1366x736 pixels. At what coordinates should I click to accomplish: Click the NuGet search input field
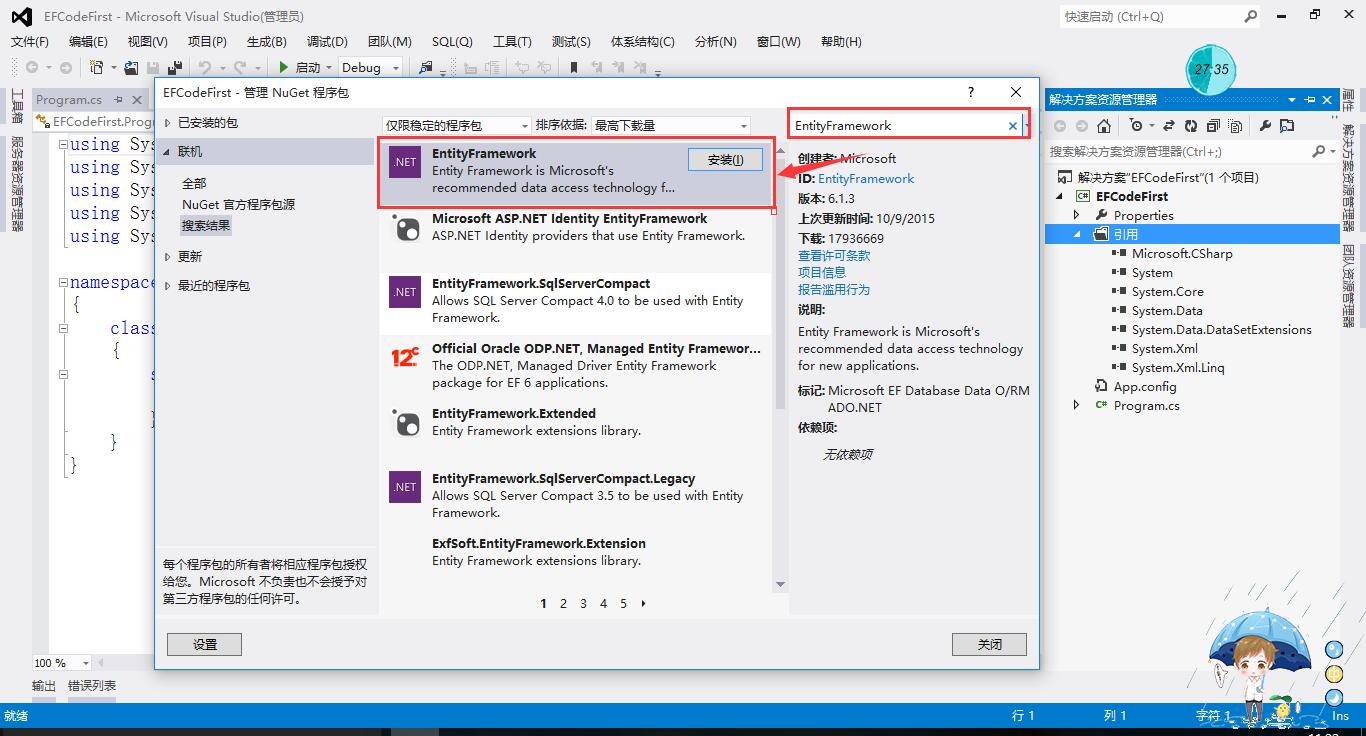[897, 126]
